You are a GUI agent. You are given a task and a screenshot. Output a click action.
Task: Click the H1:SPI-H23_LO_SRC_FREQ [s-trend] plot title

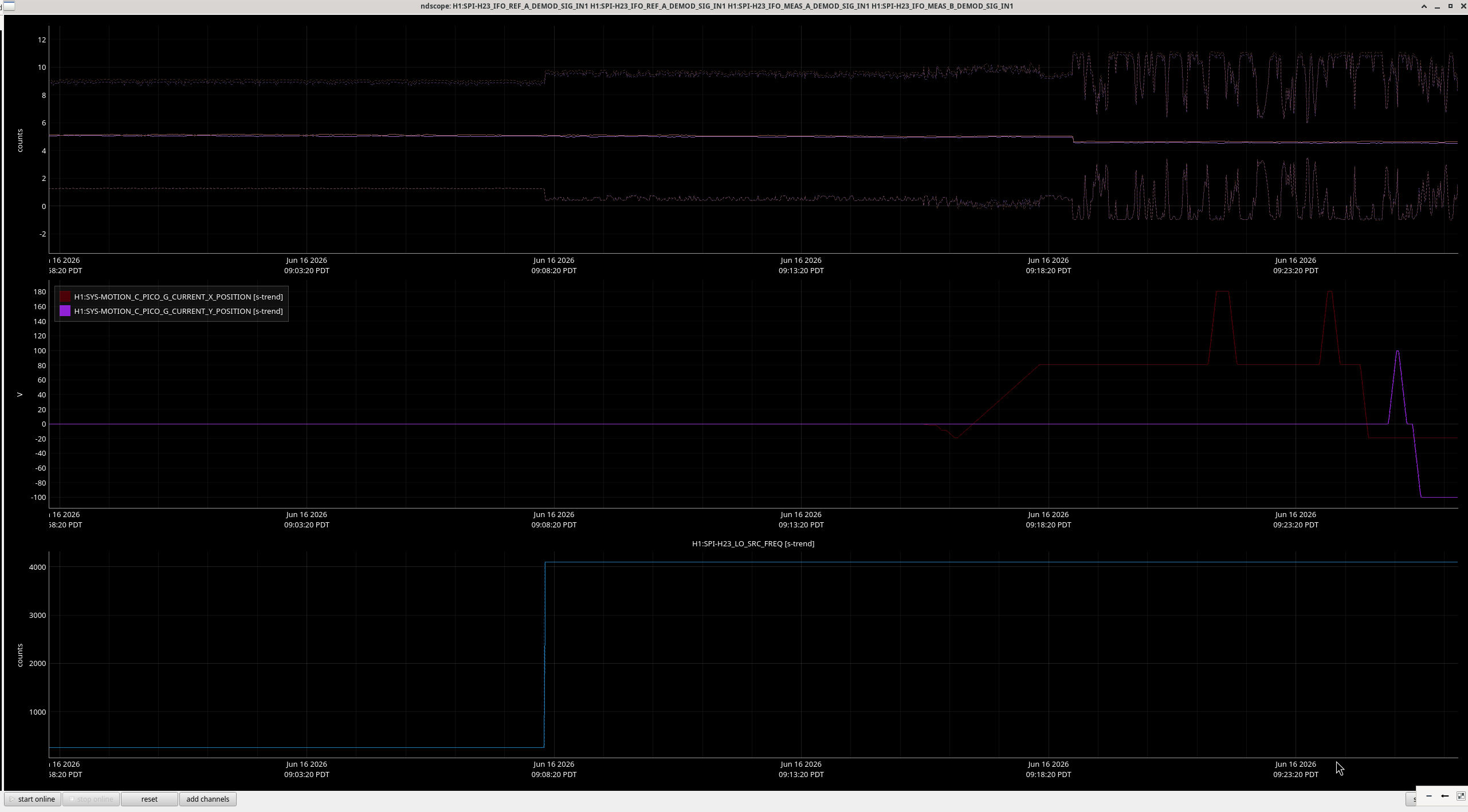[753, 543]
